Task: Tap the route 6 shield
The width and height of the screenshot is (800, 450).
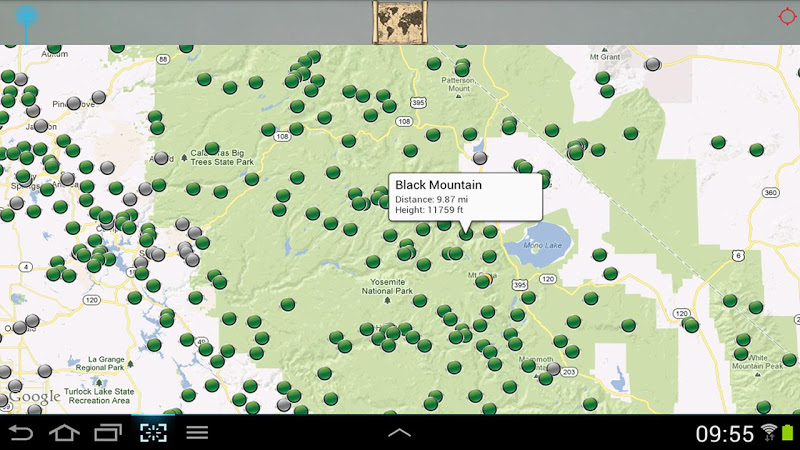Action: point(738,256)
